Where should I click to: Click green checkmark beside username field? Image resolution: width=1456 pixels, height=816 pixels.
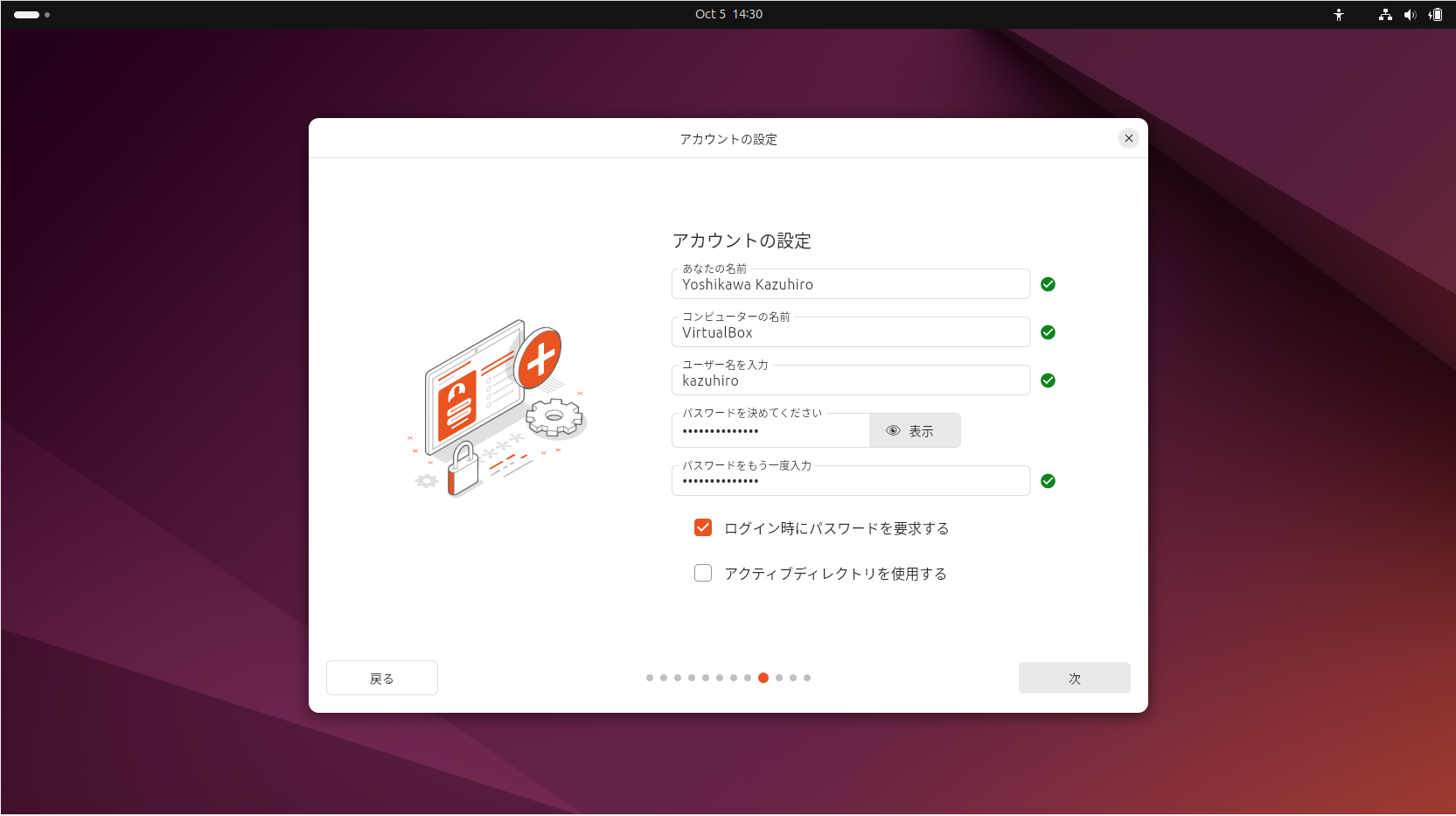pos(1048,380)
